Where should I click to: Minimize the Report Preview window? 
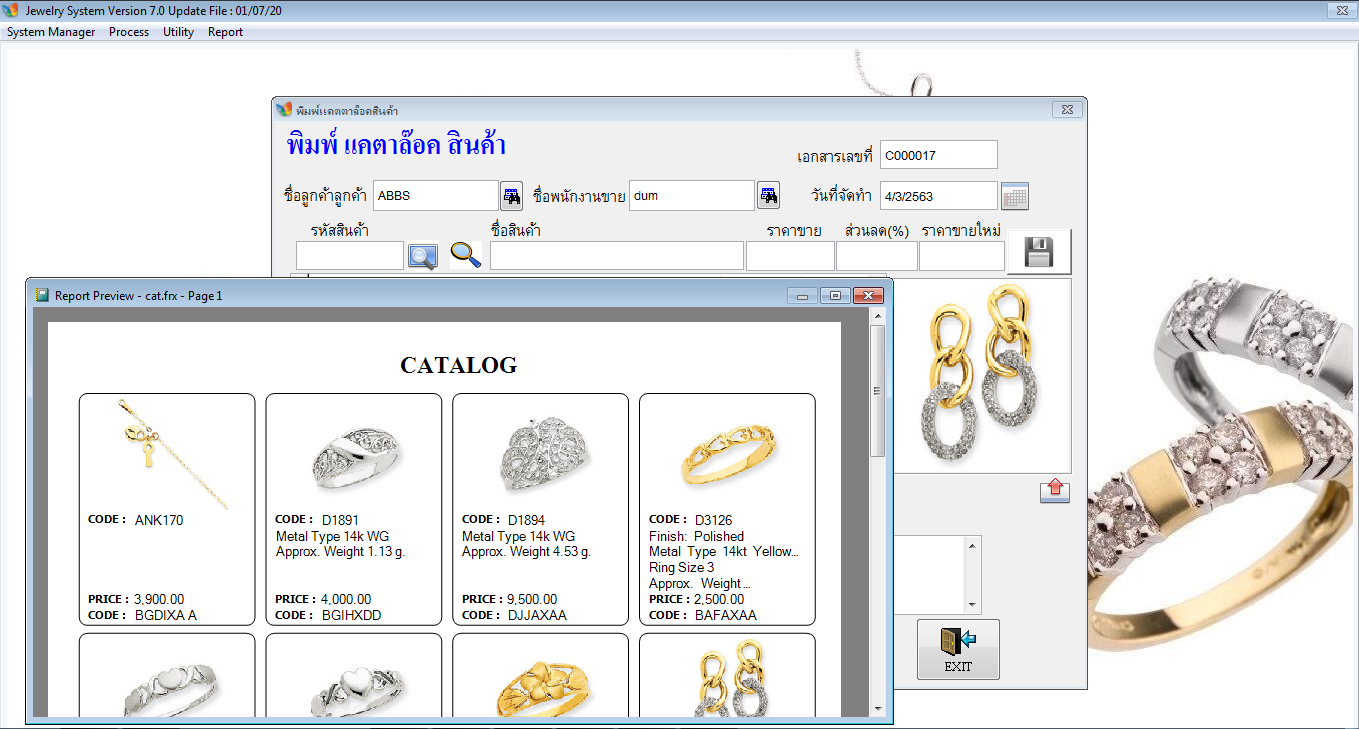802,295
